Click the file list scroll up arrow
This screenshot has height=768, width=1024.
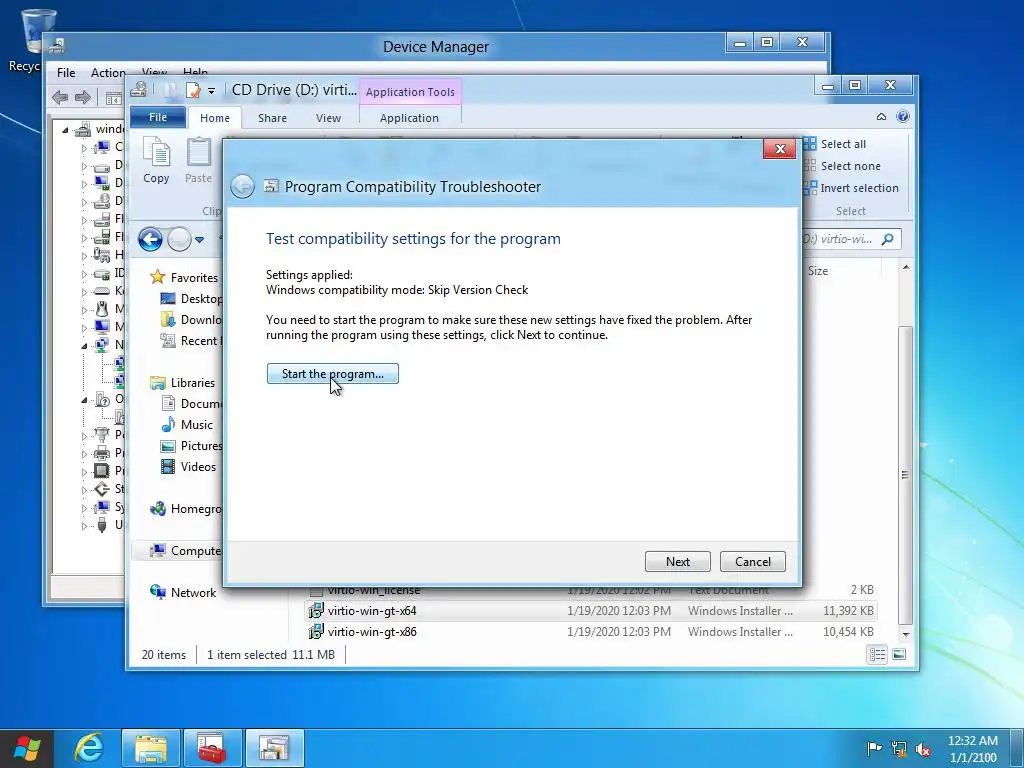(x=905, y=267)
